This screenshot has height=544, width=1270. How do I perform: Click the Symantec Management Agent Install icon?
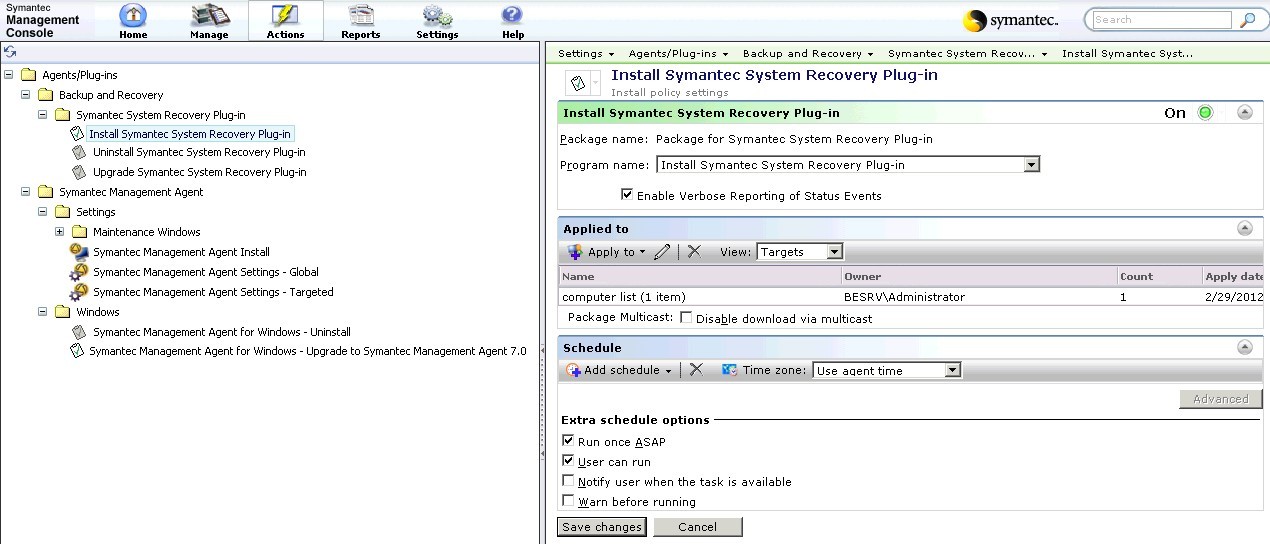point(79,252)
